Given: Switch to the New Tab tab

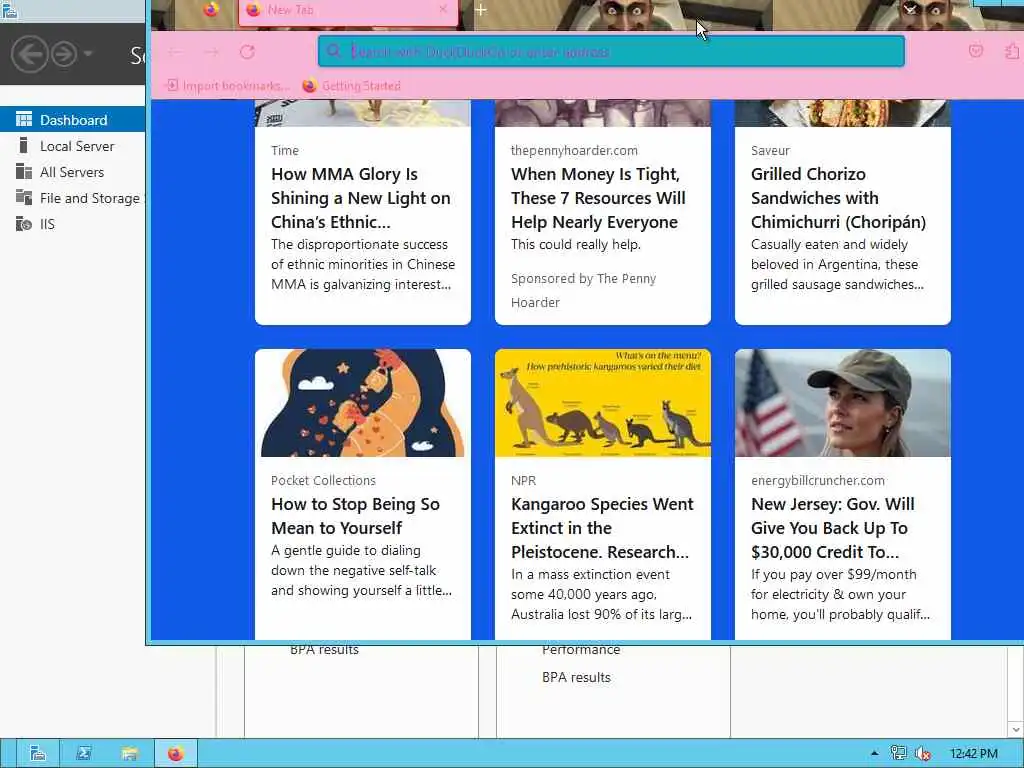Looking at the screenshot, I should (x=347, y=11).
